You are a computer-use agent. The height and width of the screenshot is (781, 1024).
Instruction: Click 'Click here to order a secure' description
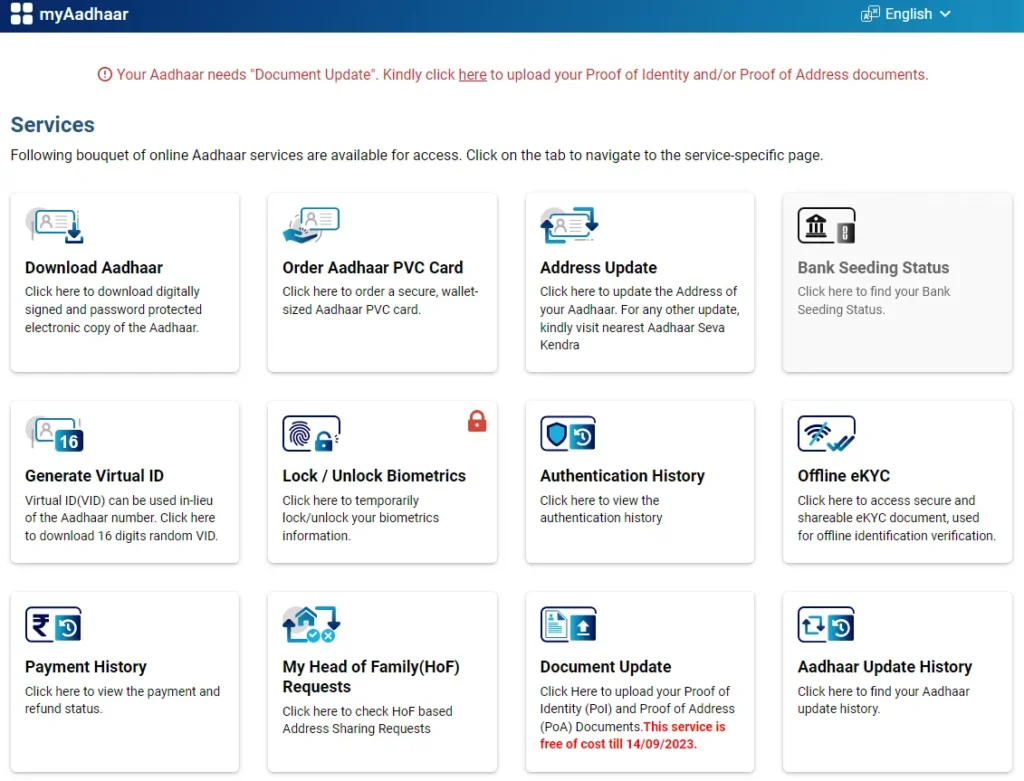click(x=380, y=300)
